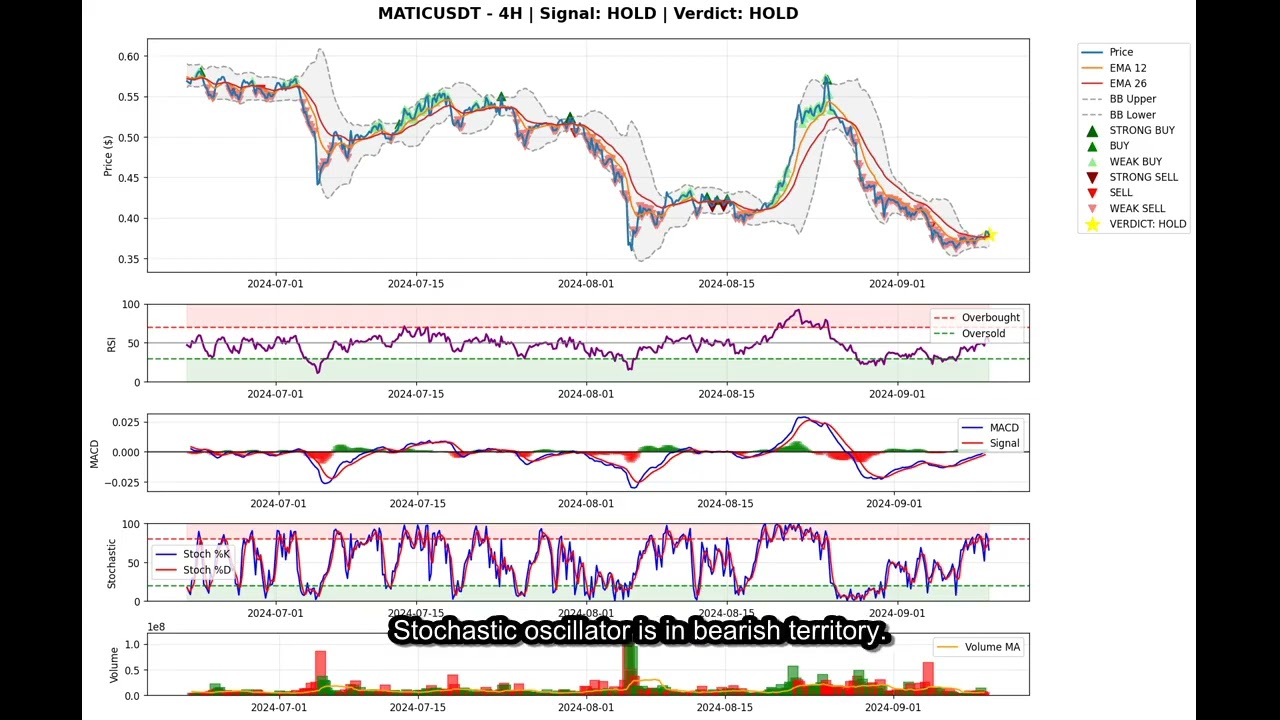Click the Overbought entry in RSI legend
This screenshot has height=720, width=1280.
(976, 318)
